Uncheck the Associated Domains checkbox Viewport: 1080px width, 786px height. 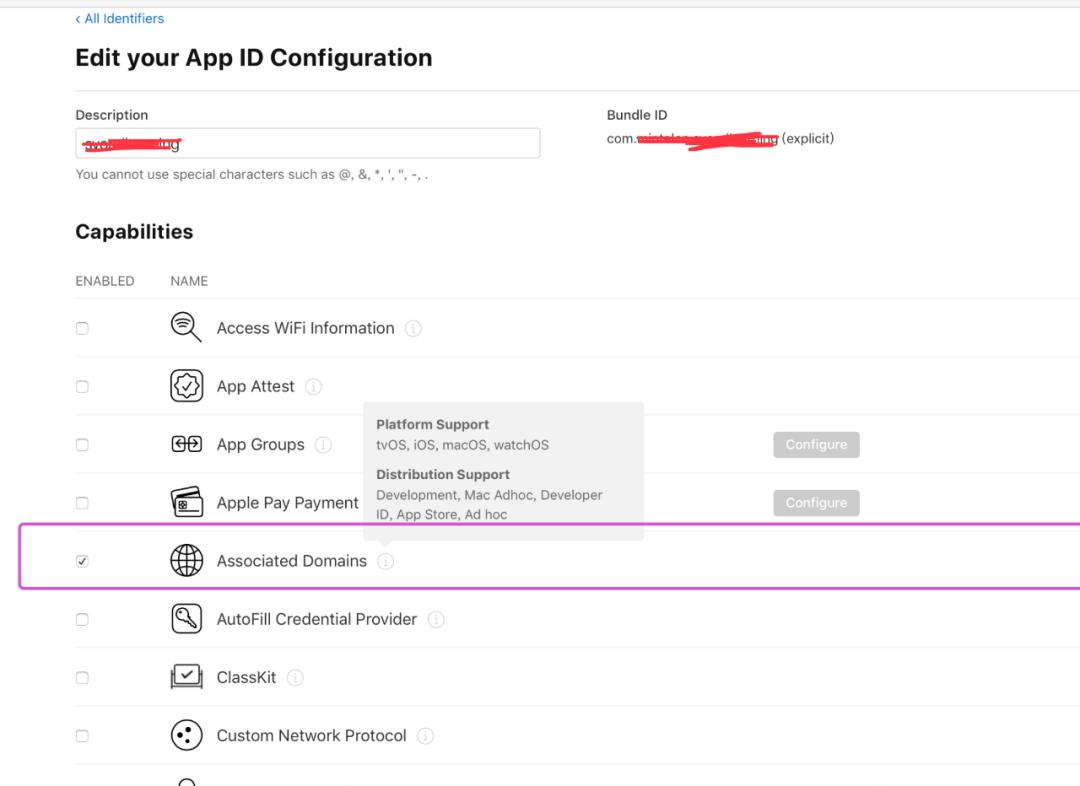[x=82, y=561]
